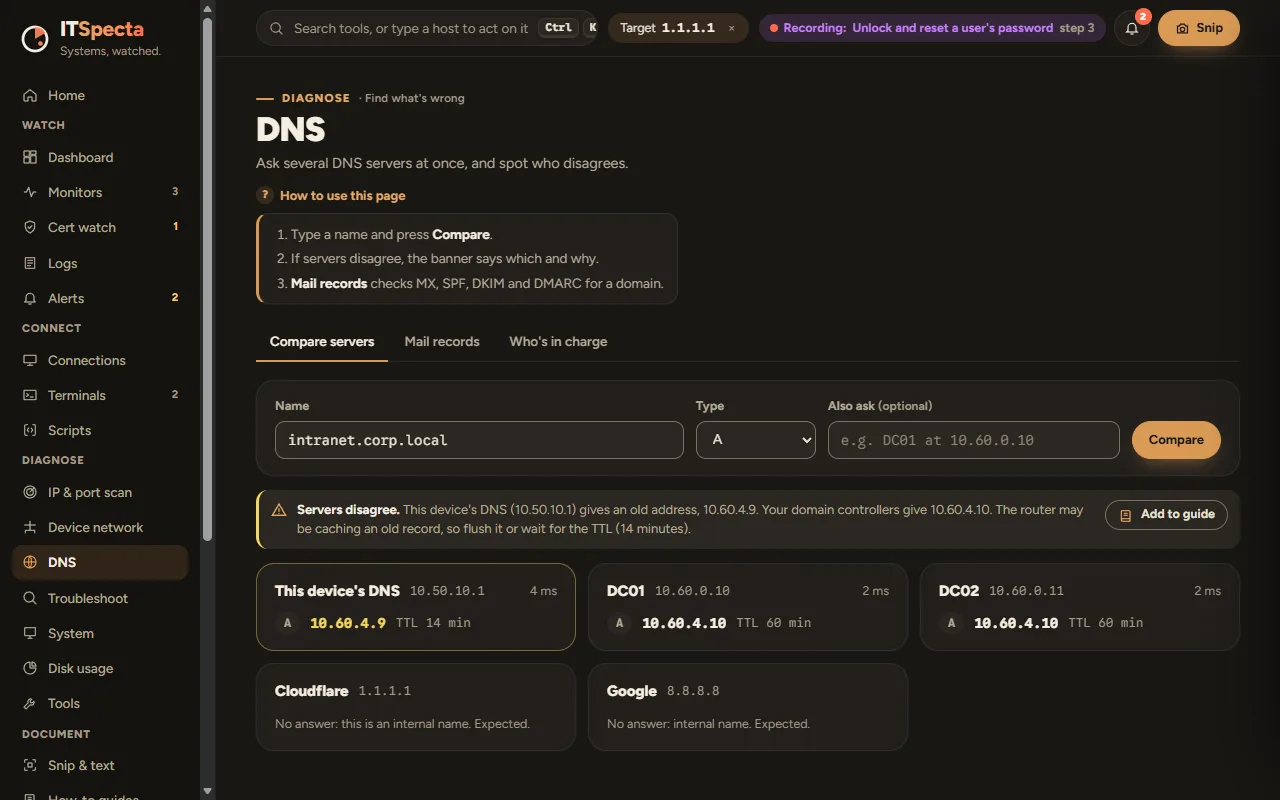Open the Logs page
The image size is (1280, 800).
tap(100, 264)
